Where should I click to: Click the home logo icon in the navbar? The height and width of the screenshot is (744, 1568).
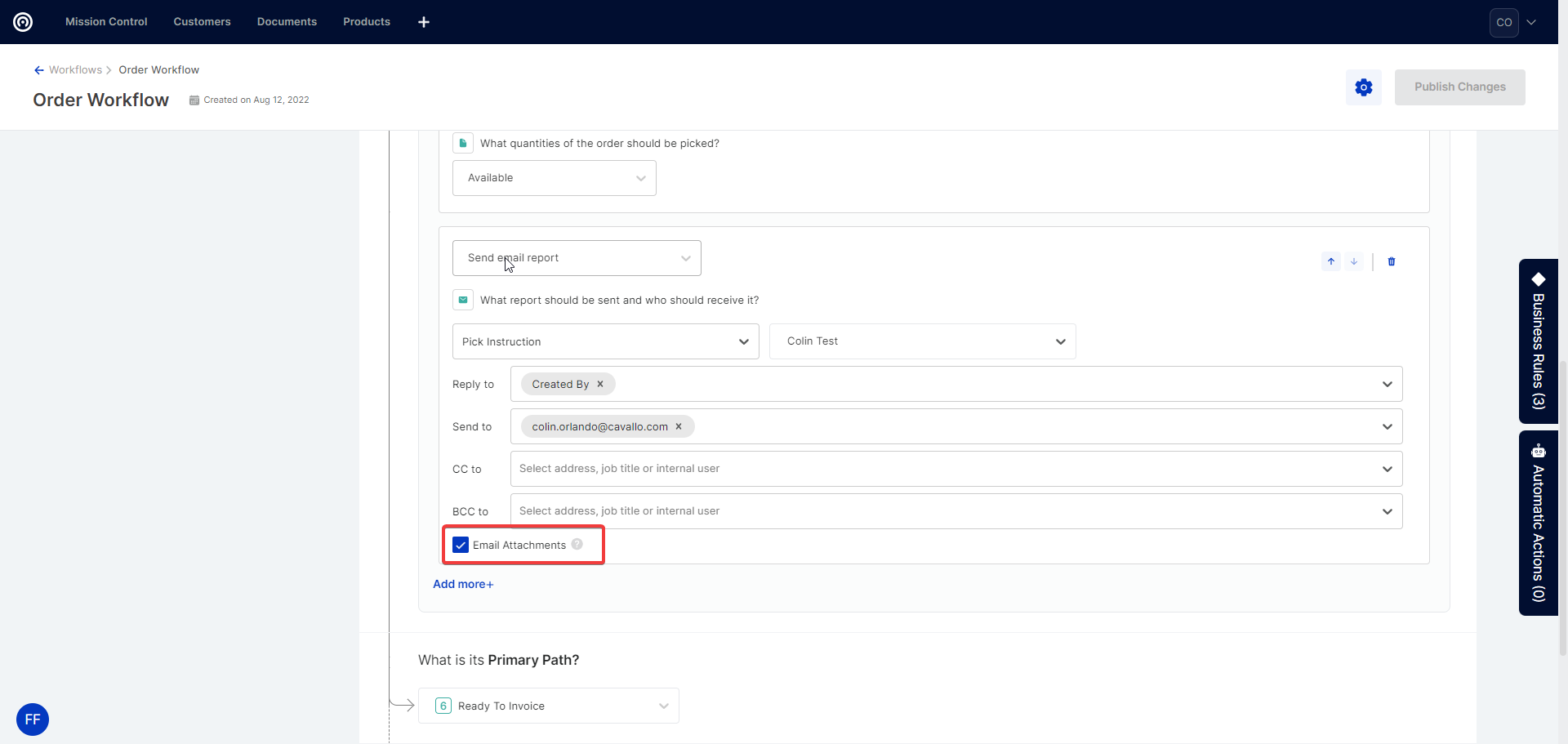click(23, 22)
